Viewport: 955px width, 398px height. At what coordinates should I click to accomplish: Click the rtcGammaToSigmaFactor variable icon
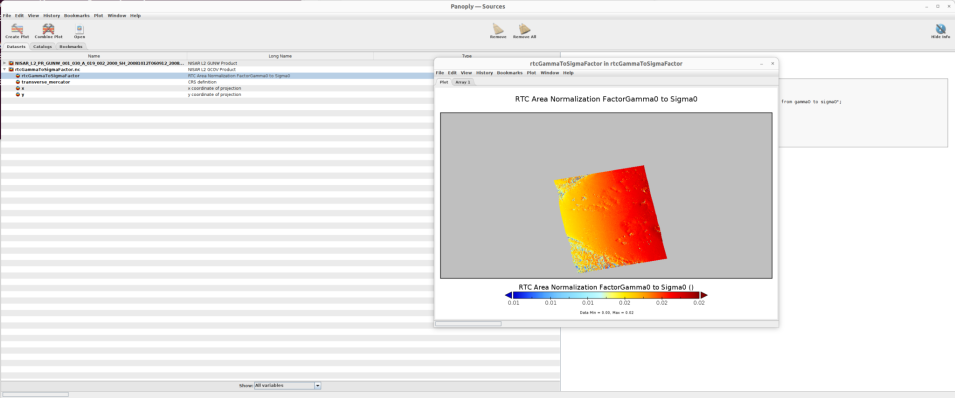[x=18, y=76]
